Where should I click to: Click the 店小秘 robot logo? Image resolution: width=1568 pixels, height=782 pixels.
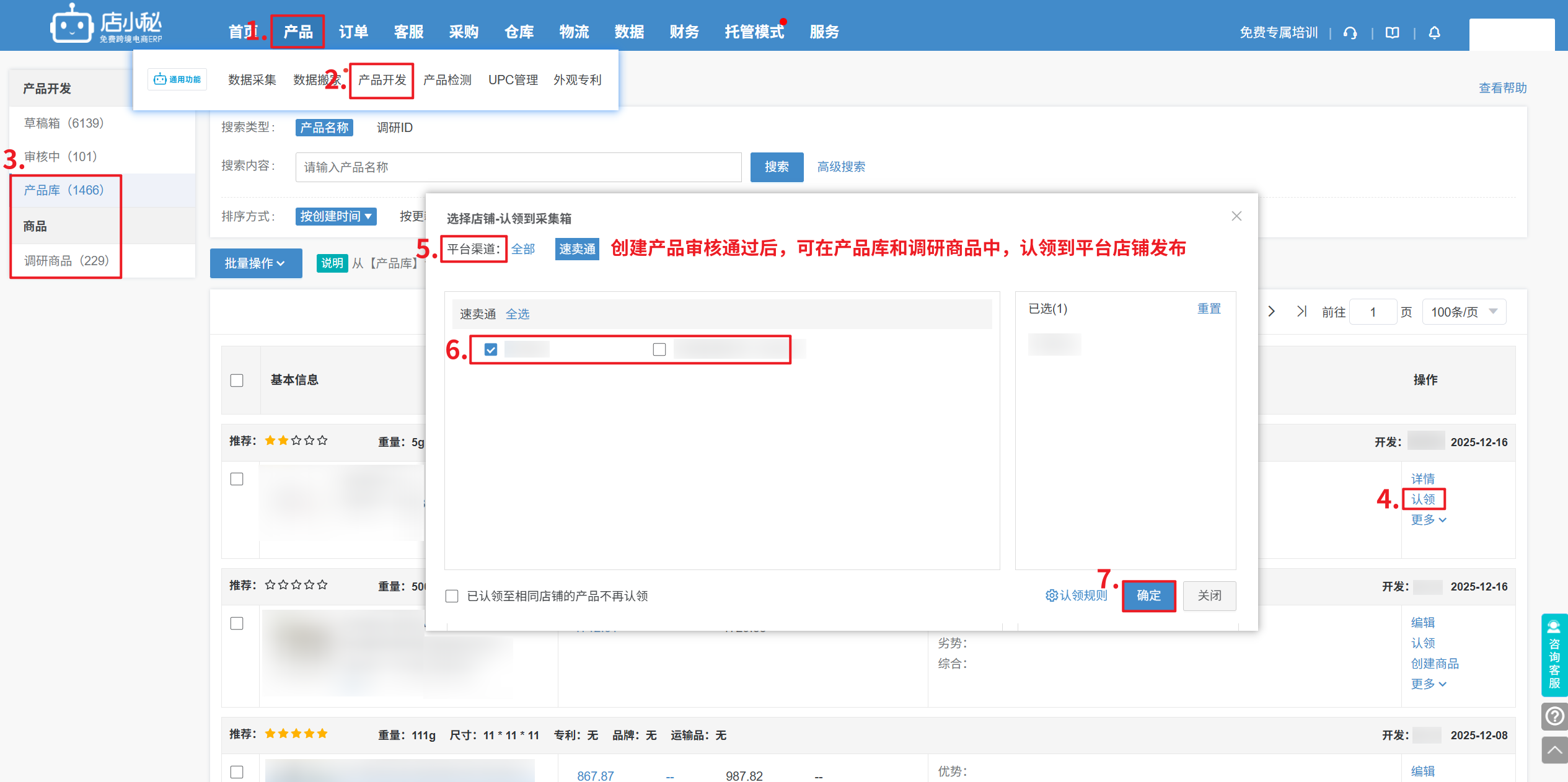pyautogui.click(x=72, y=26)
